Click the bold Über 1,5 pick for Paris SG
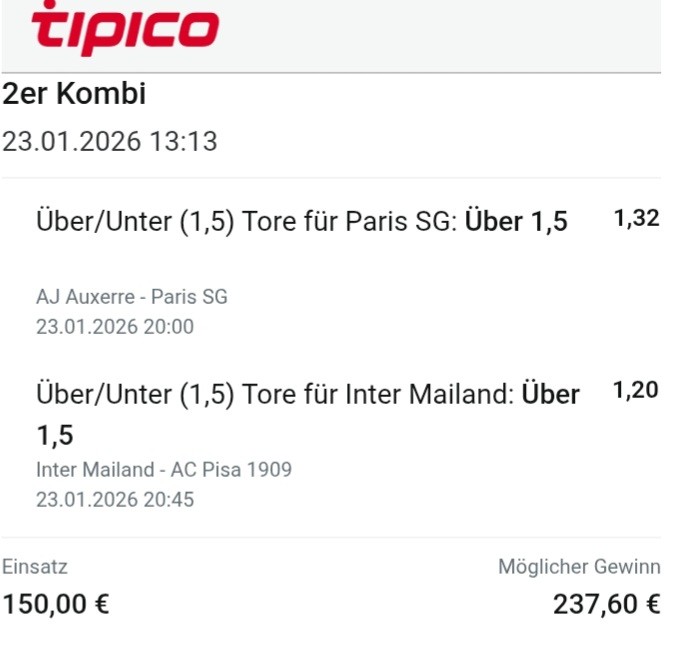Viewport: 675px width, 656px height. [x=517, y=221]
